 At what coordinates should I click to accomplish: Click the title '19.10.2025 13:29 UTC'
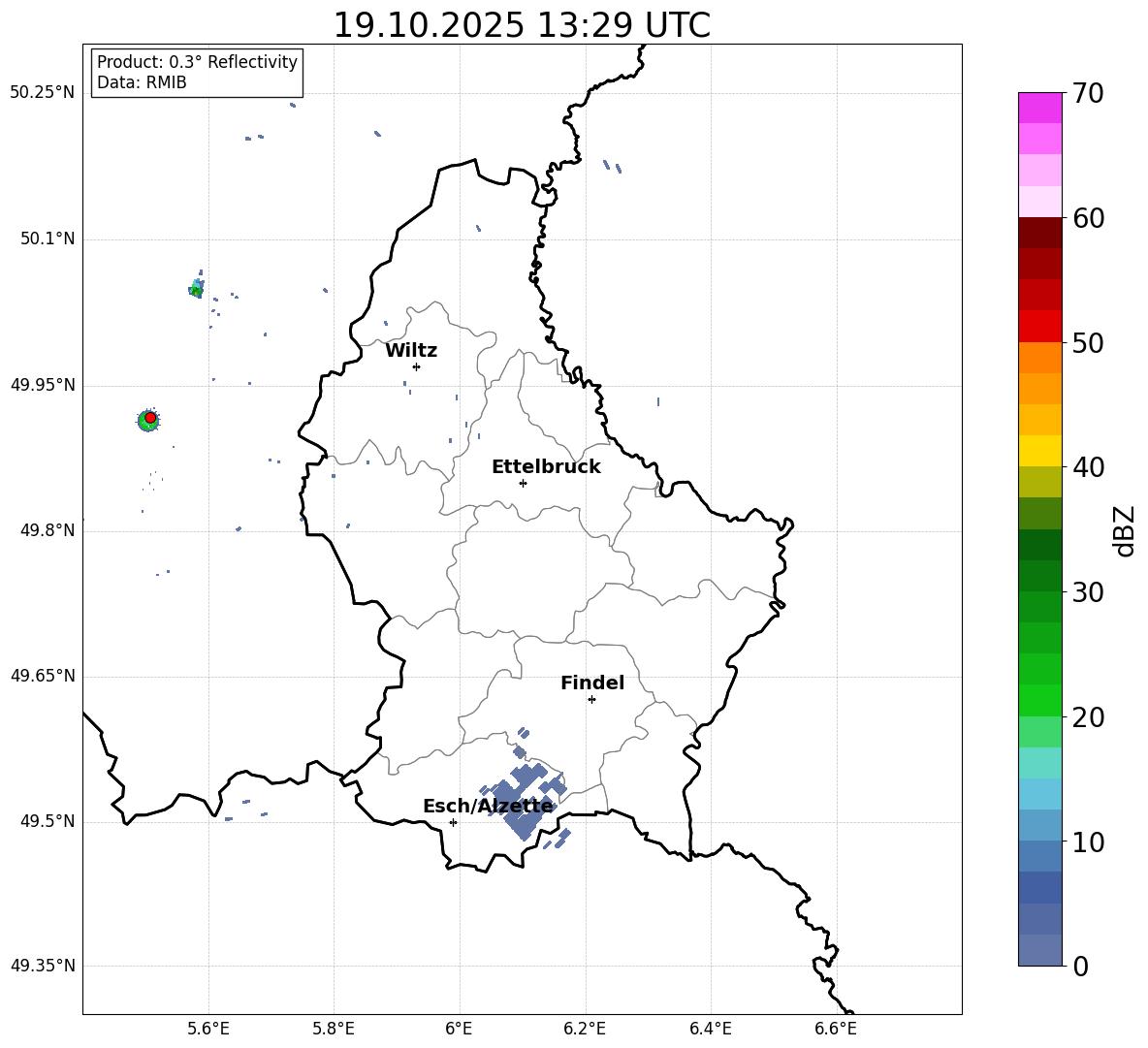(x=522, y=25)
